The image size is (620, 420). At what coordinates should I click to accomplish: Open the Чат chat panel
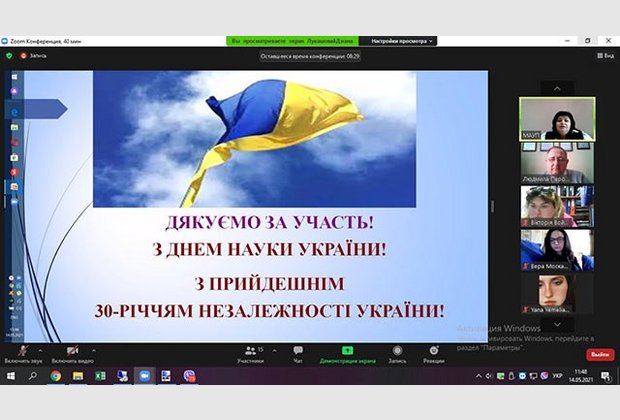point(298,353)
